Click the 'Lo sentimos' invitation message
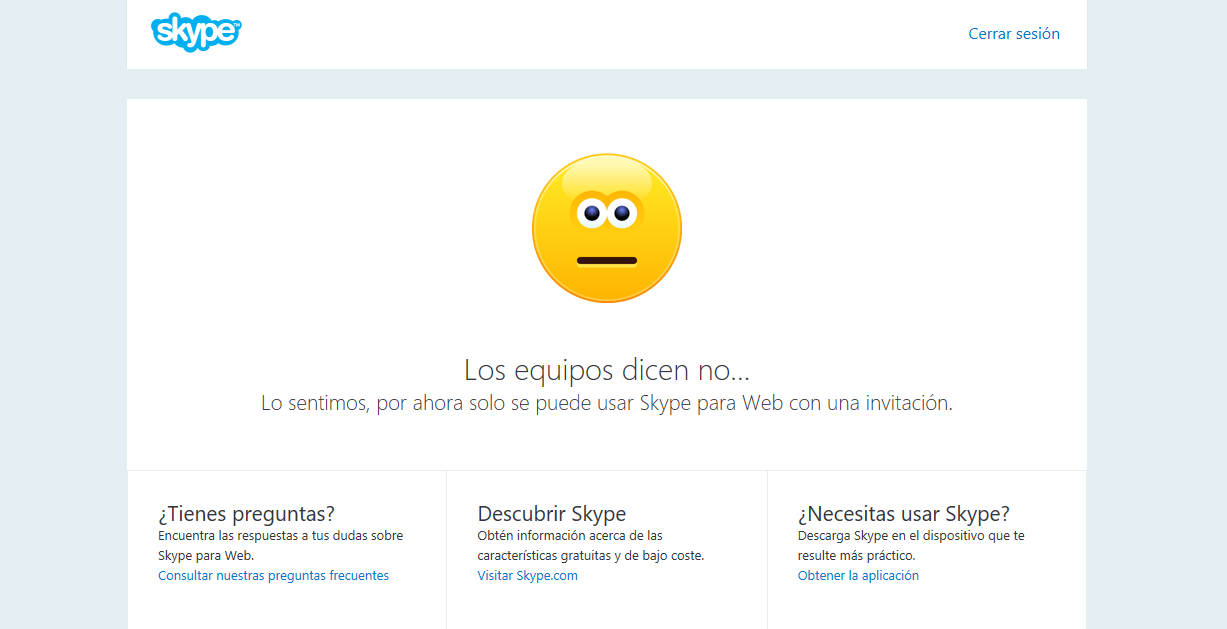The width and height of the screenshot is (1227, 629). point(606,403)
